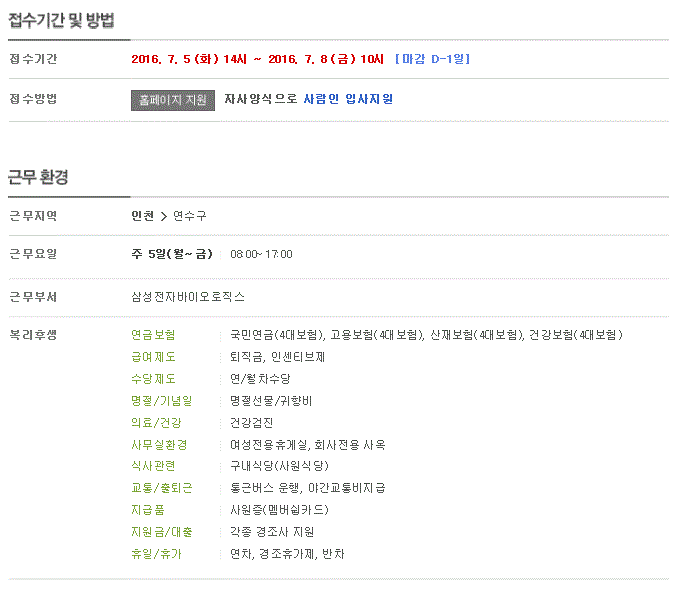Click the 교통/출퇴근 benefit category
This screenshot has width=691, height=602.
[x=161, y=488]
